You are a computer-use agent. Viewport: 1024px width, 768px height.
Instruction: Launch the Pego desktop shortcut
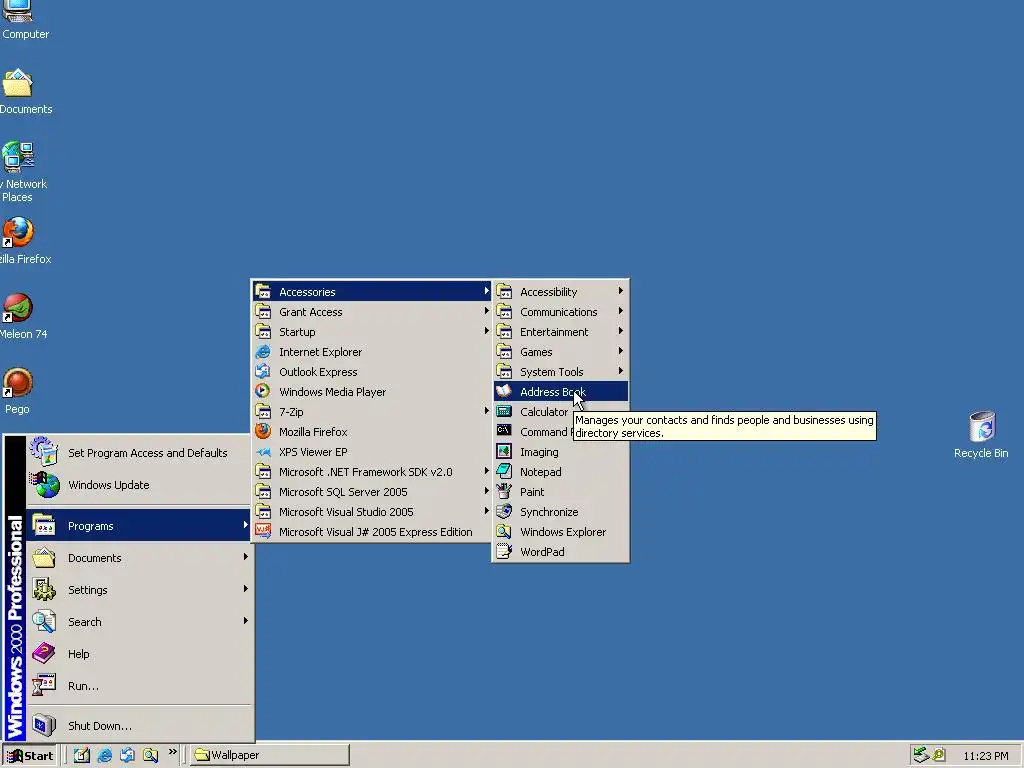click(18, 392)
